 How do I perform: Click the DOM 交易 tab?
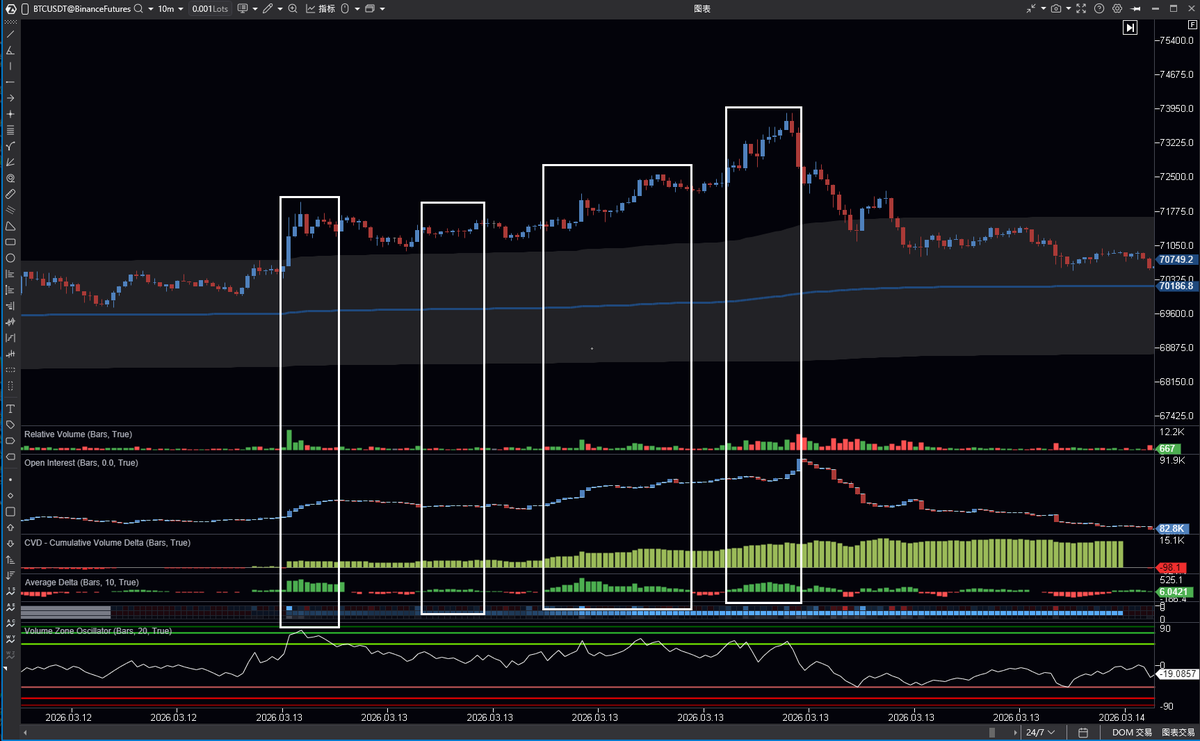(1133, 733)
